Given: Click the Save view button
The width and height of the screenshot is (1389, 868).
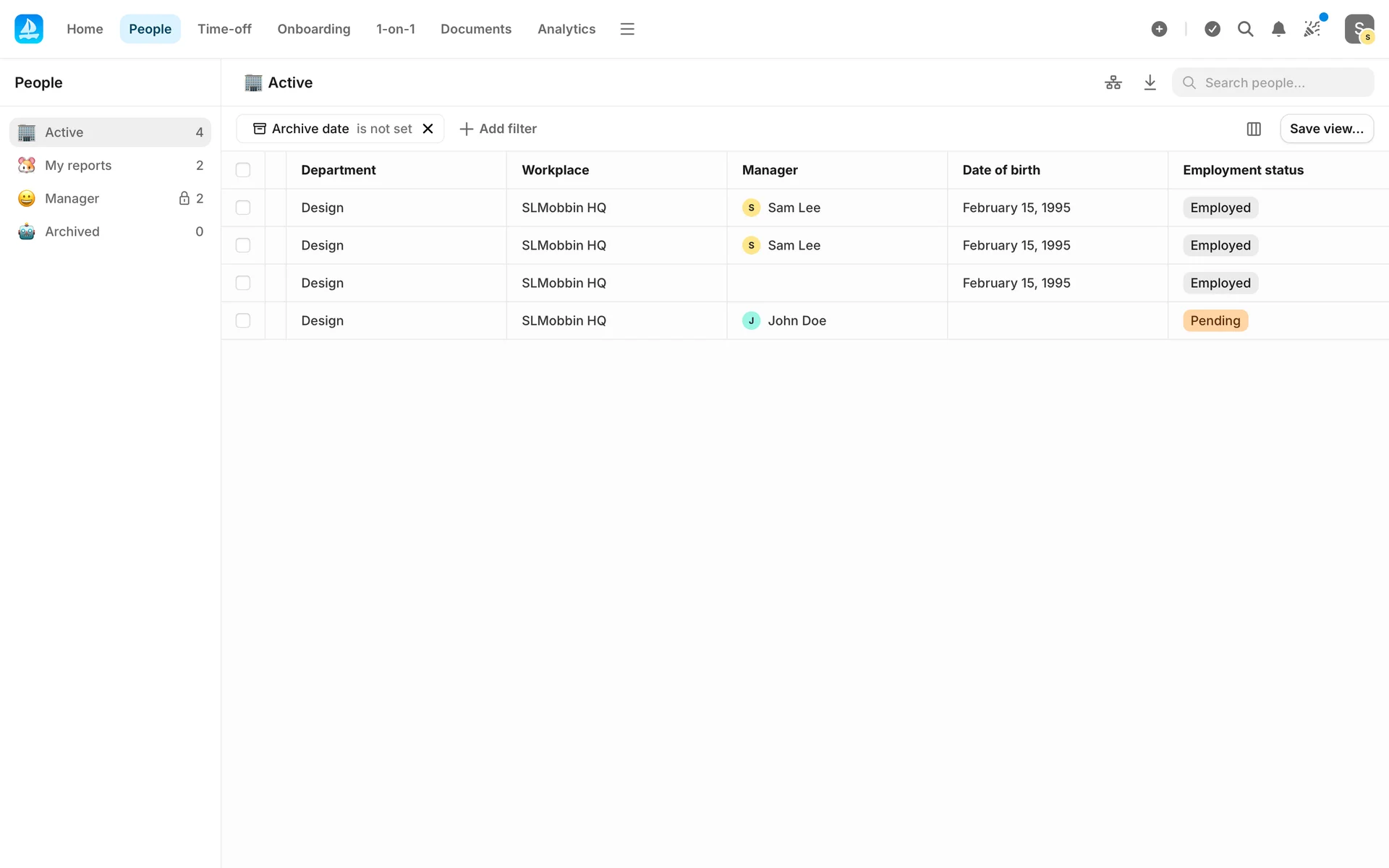Looking at the screenshot, I should (1326, 129).
